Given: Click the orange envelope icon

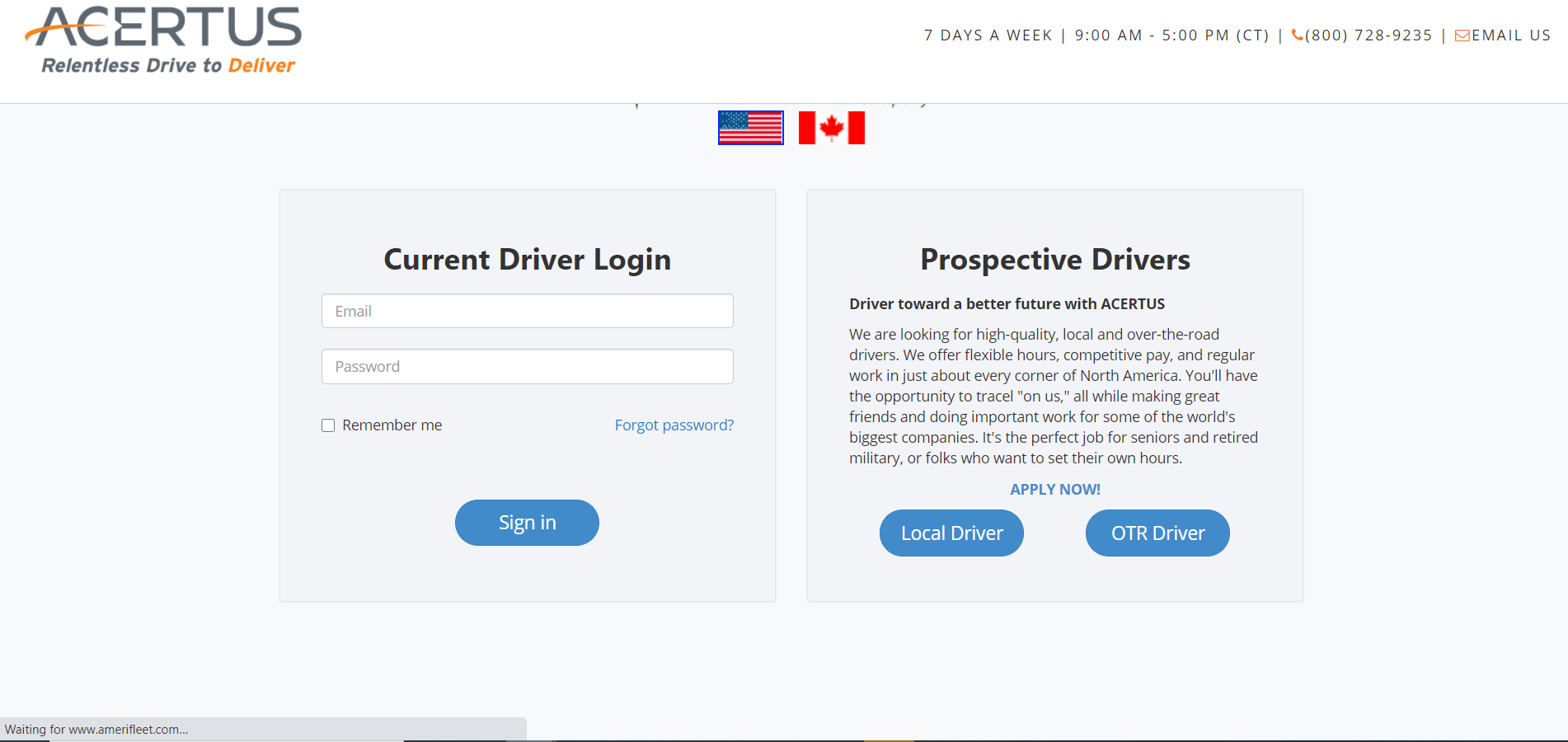Looking at the screenshot, I should pyautogui.click(x=1462, y=35).
